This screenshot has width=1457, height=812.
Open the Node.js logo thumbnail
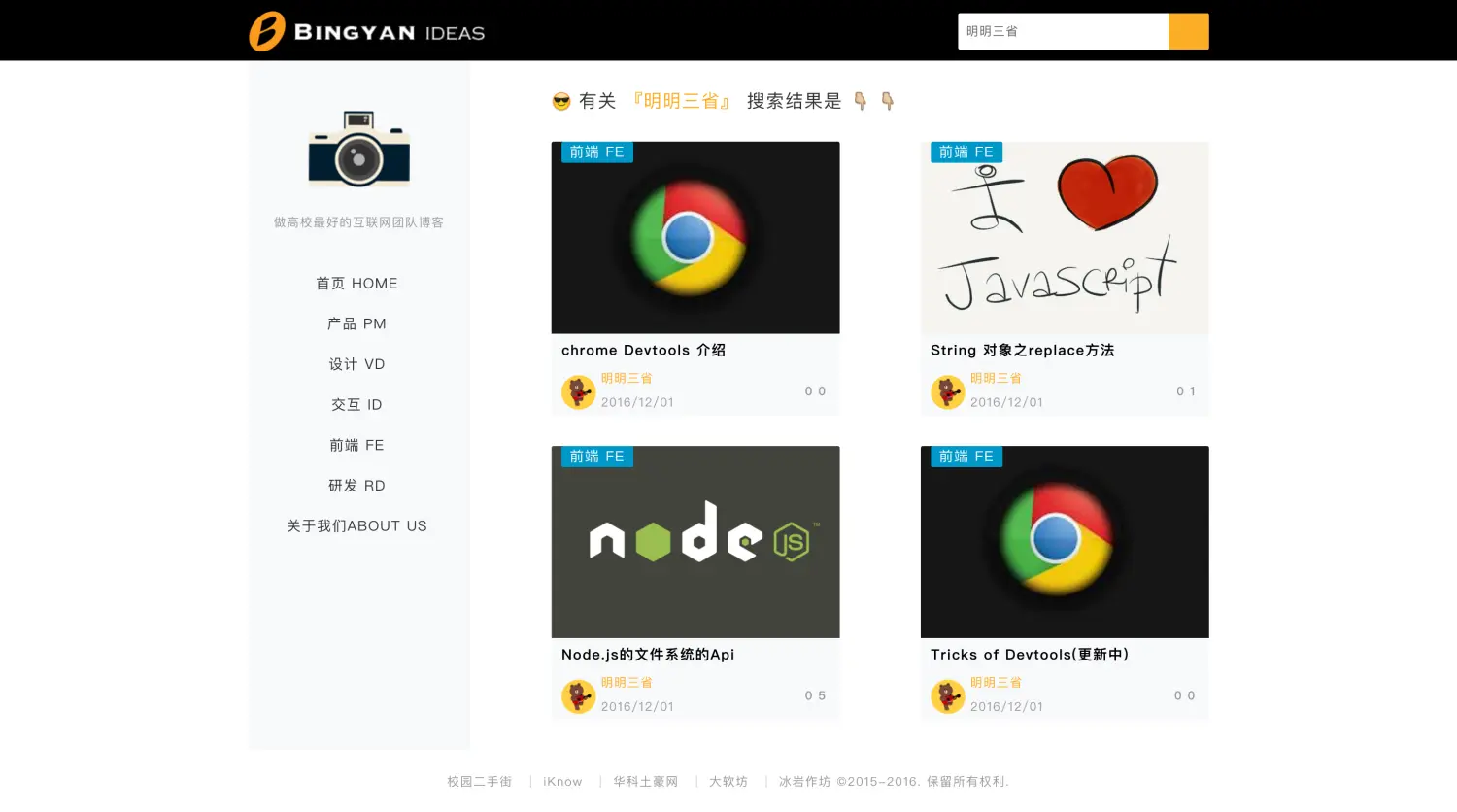[x=695, y=542]
